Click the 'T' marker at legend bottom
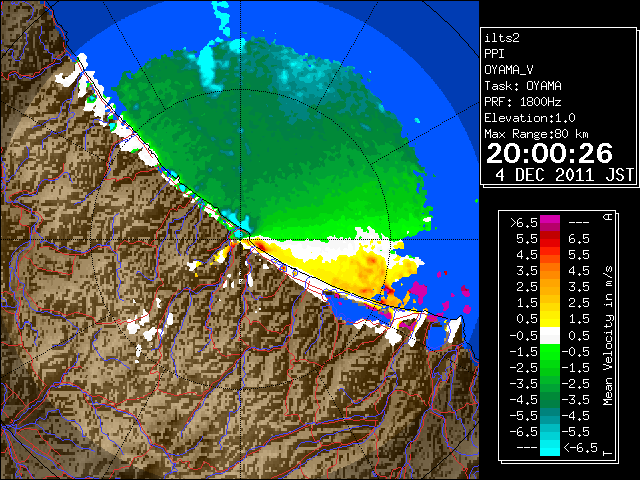This screenshot has height=480, width=640. pos(608,452)
